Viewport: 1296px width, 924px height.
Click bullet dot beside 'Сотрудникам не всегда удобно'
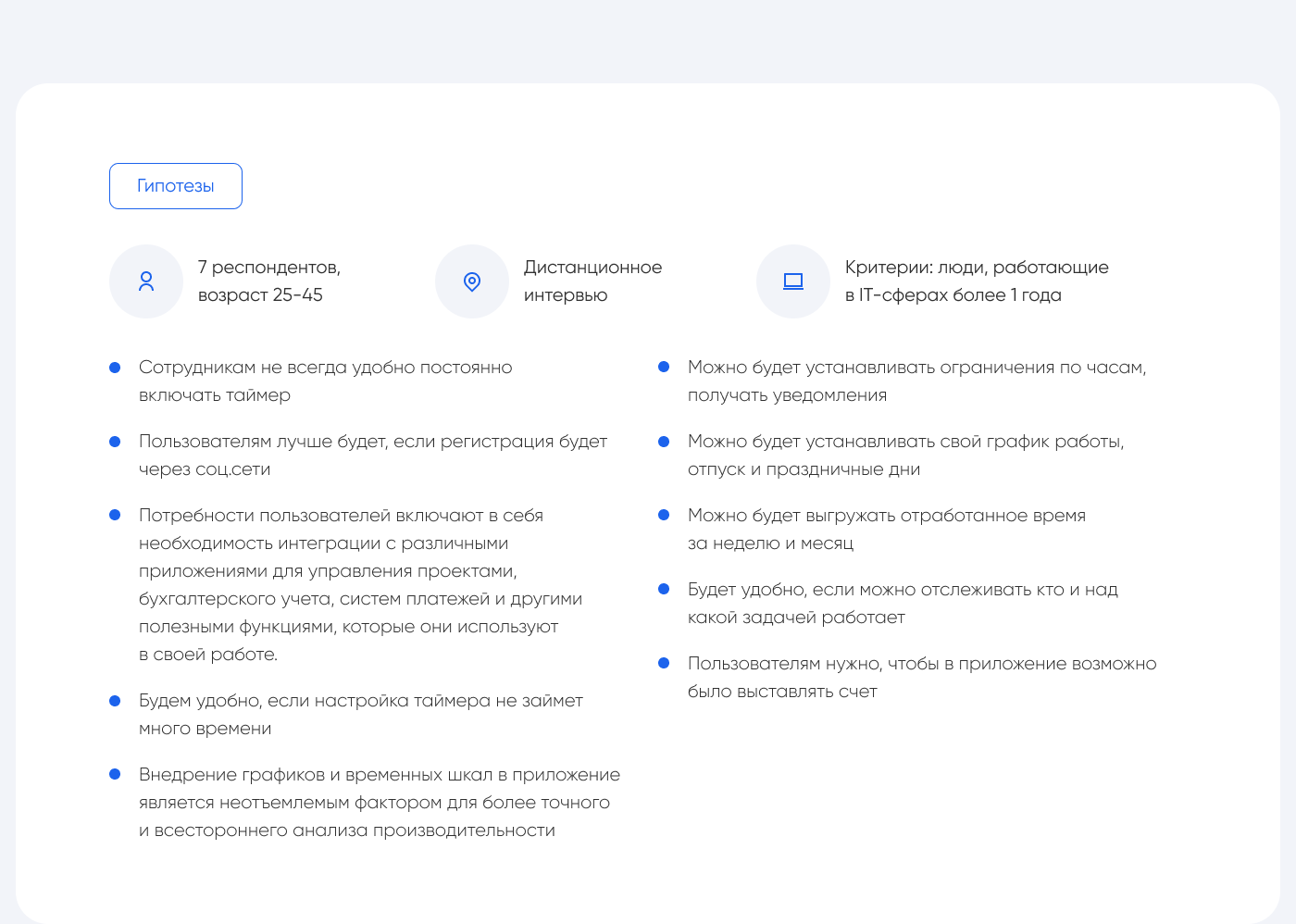tap(115, 368)
